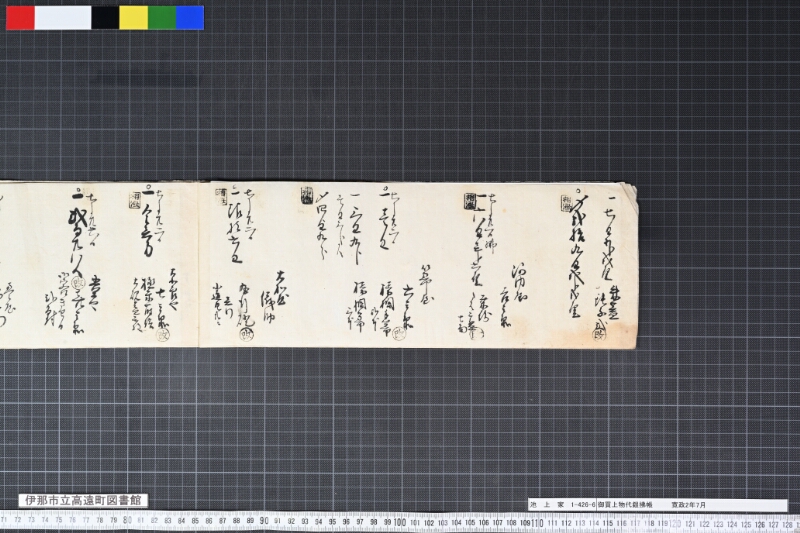Click the 伊那市立高遠町図書館 label
The image size is (800, 533).
pos(83,500)
